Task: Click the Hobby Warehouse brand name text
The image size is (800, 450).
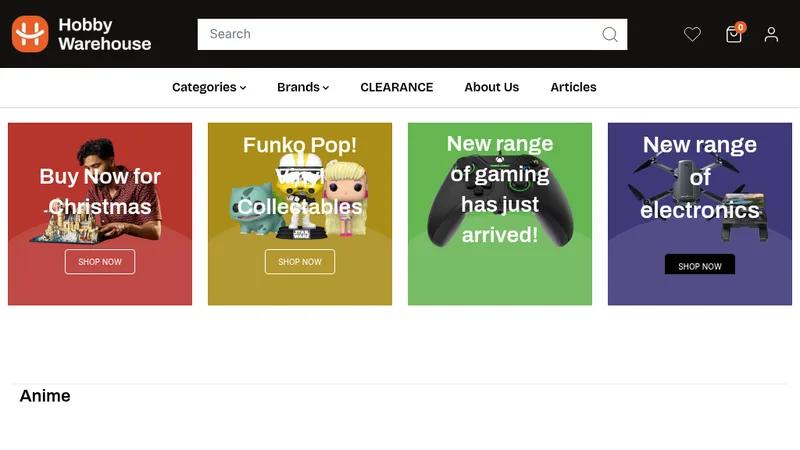Action: point(105,34)
